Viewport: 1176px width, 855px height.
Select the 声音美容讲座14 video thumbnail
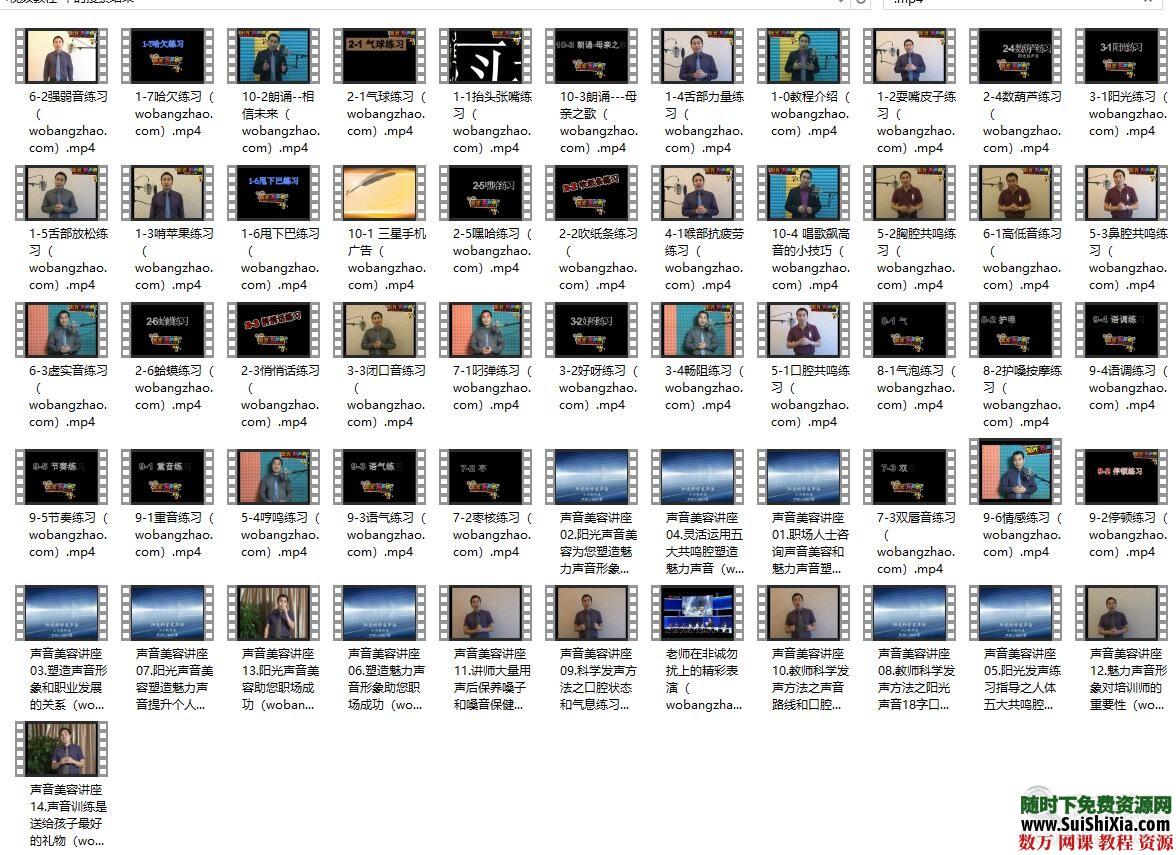pyautogui.click(x=61, y=750)
